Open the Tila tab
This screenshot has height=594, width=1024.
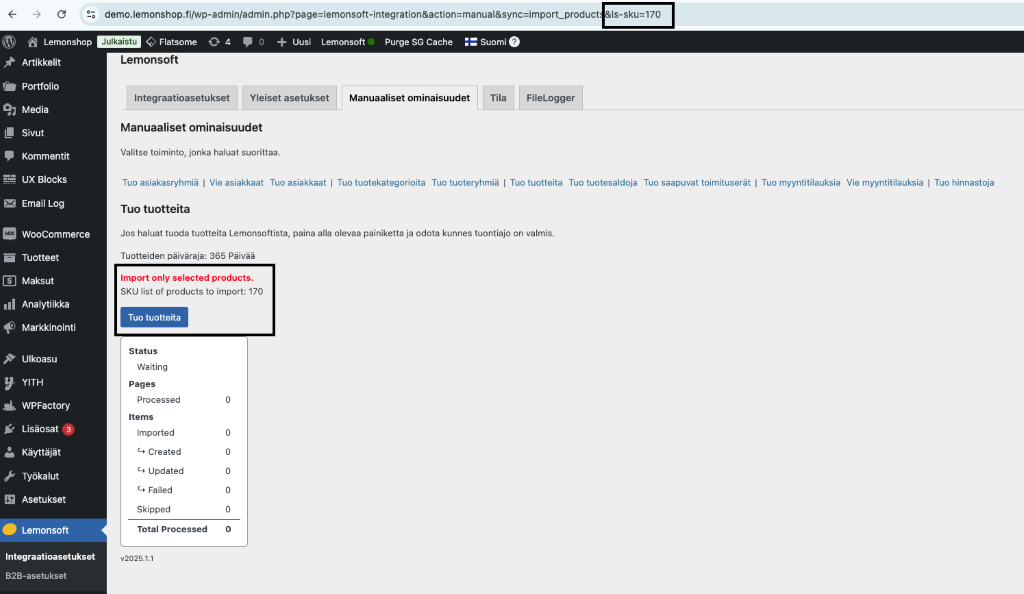click(498, 97)
